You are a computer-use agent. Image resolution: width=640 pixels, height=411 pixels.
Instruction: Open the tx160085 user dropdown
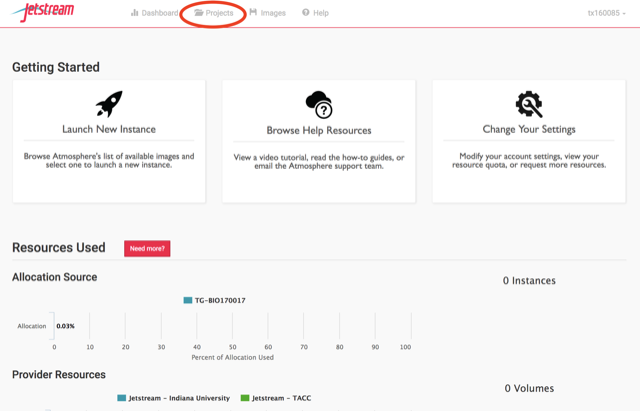pyautogui.click(x=606, y=13)
